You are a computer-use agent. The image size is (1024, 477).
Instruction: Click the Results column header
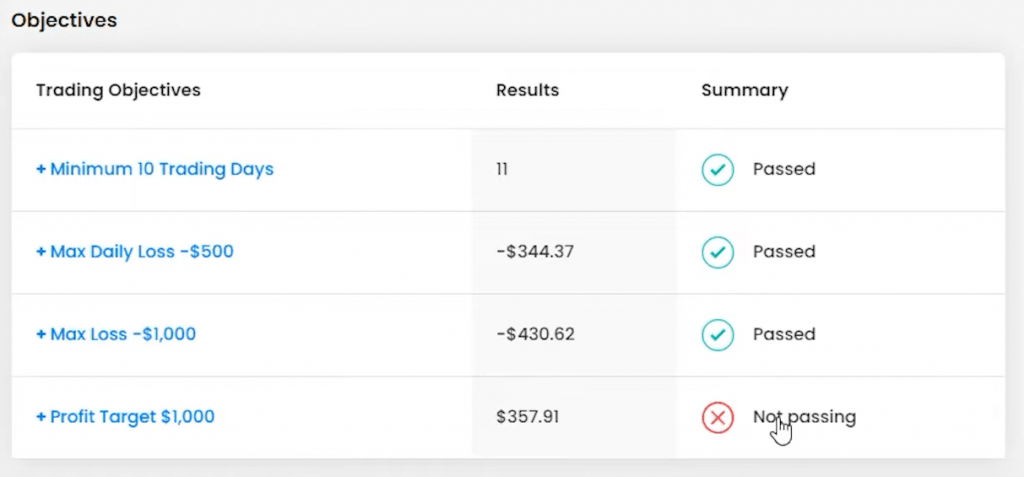tap(527, 90)
